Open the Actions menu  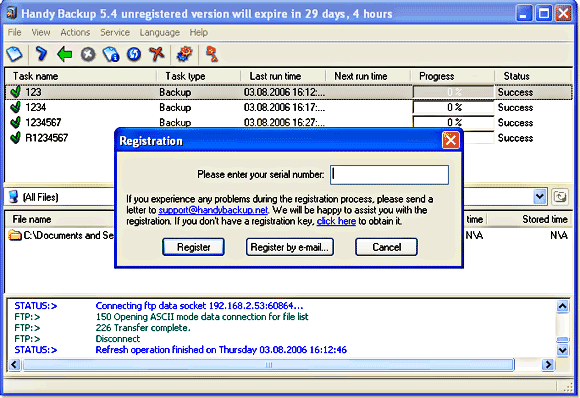pyautogui.click(x=75, y=33)
